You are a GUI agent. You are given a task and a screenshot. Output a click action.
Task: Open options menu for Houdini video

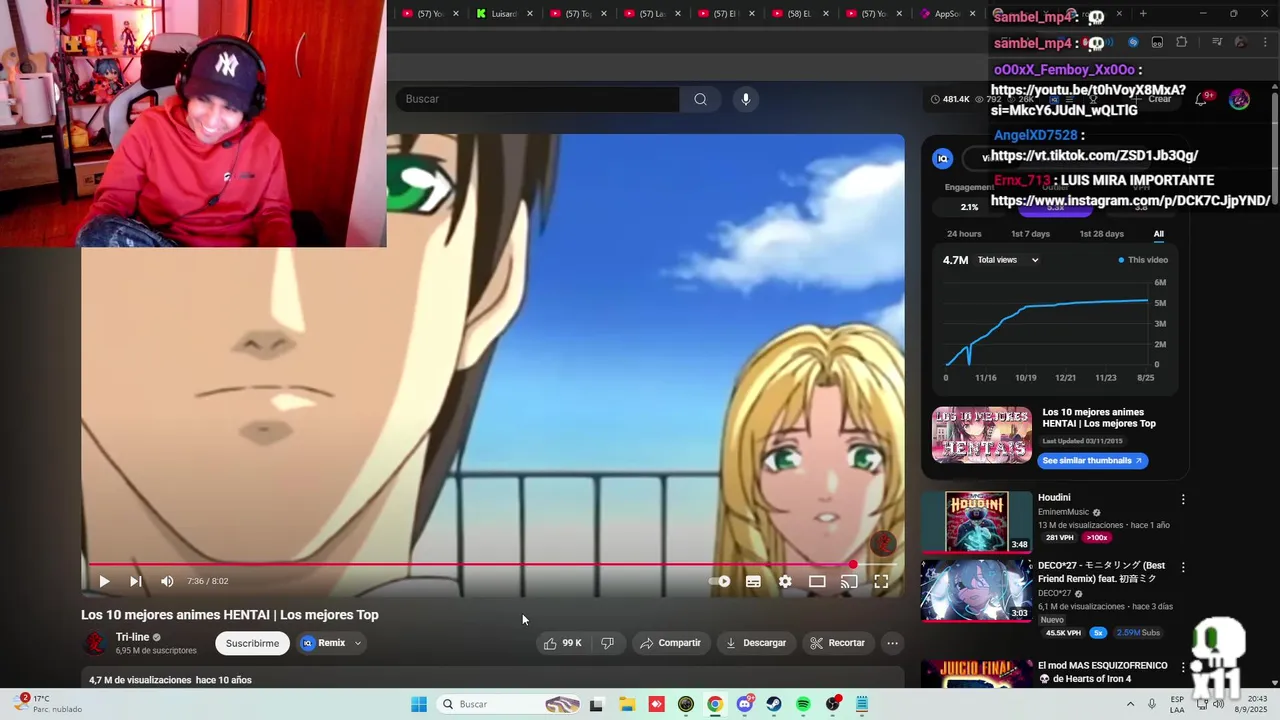tap(1183, 499)
